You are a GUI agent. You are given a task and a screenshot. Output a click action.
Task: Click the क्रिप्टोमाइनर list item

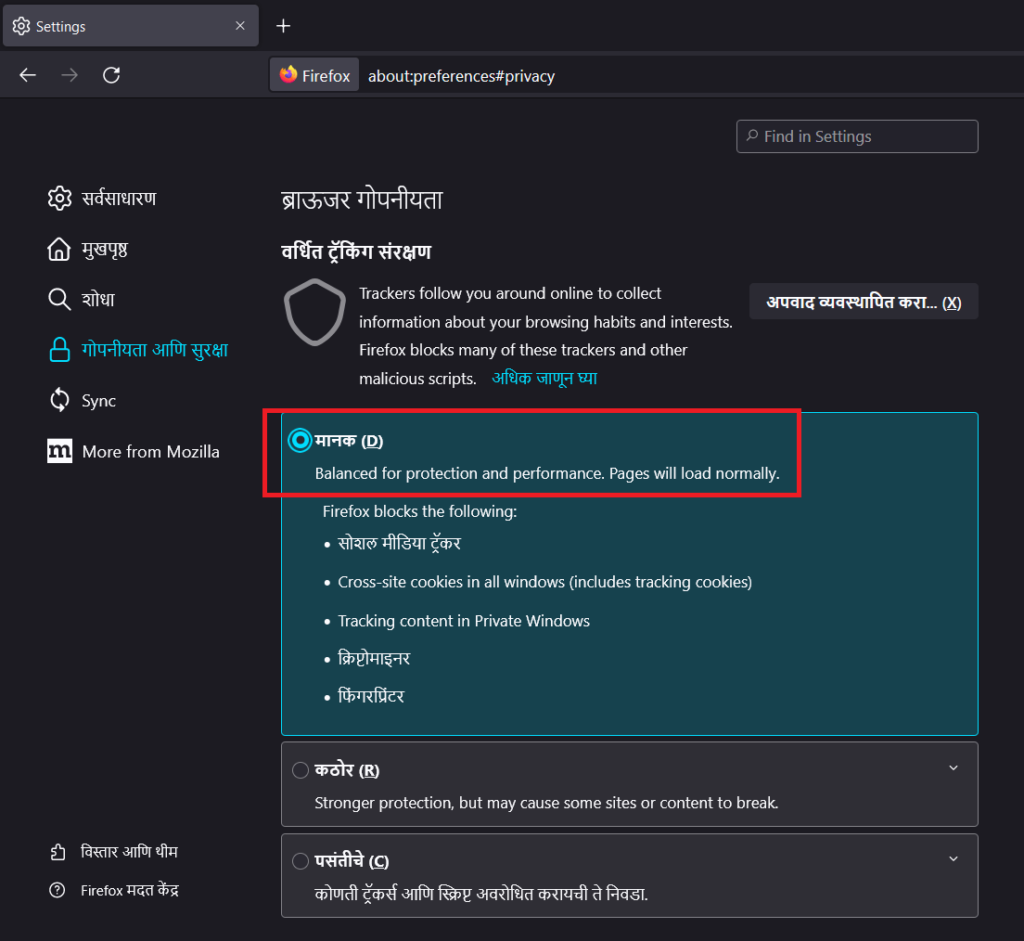coord(374,658)
